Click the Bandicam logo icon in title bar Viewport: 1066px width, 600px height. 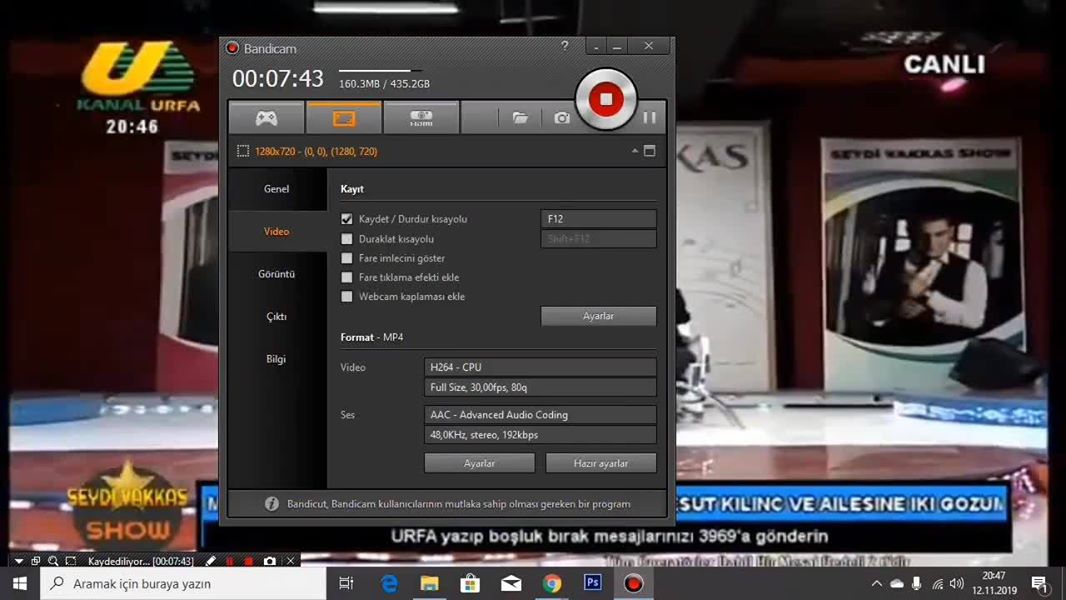coord(233,48)
